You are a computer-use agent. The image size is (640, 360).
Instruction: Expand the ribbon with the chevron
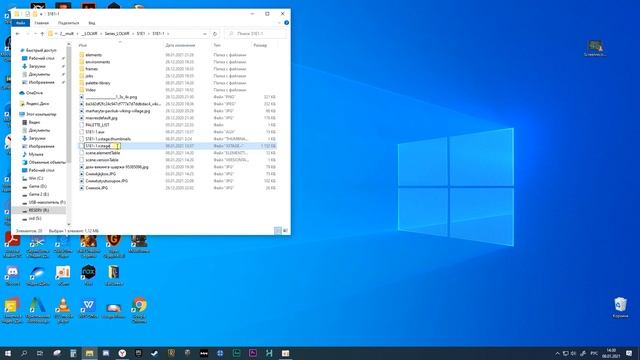pos(280,23)
